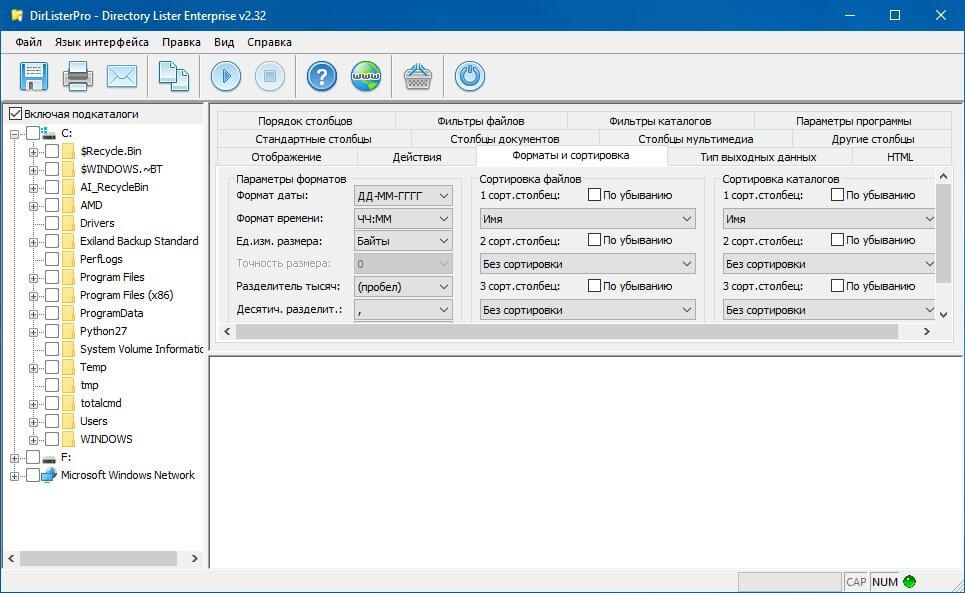The width and height of the screenshot is (965, 593).
Task: Open Ед.изм. размера dropdown Байты
Action: pos(403,241)
